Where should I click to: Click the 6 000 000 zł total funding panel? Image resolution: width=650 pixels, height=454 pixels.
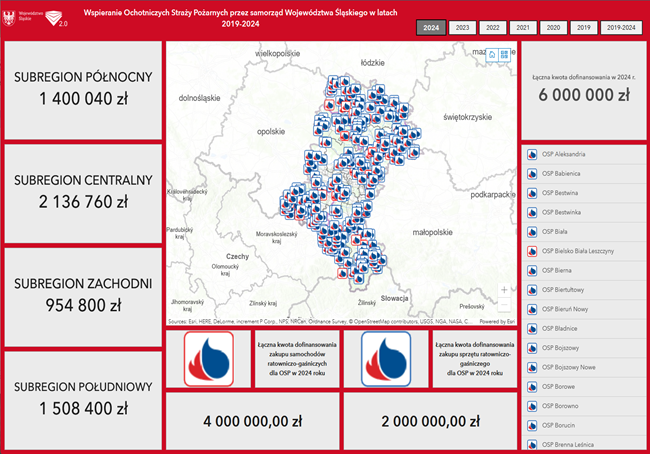(584, 92)
